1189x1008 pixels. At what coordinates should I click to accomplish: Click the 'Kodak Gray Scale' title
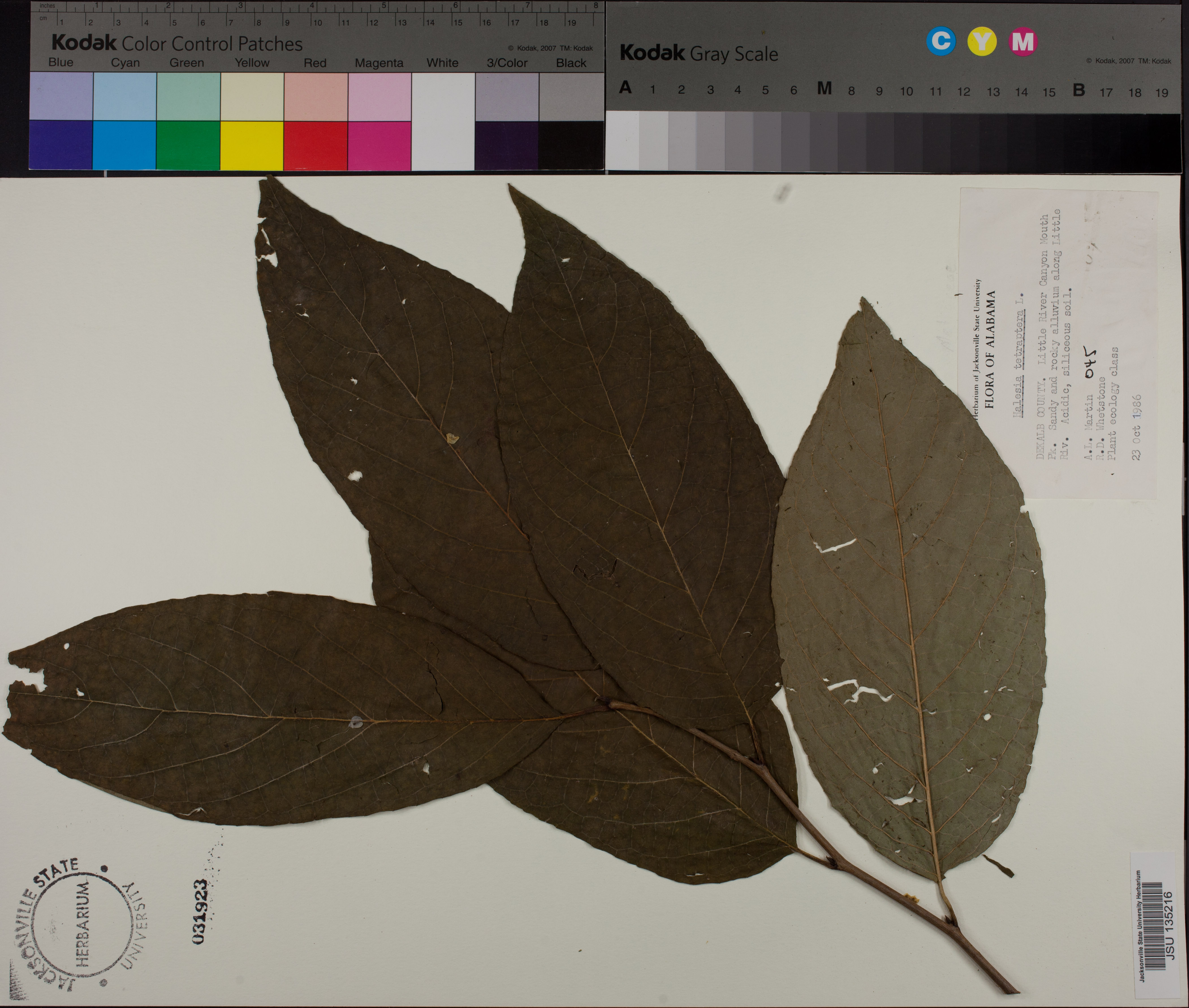(x=699, y=53)
